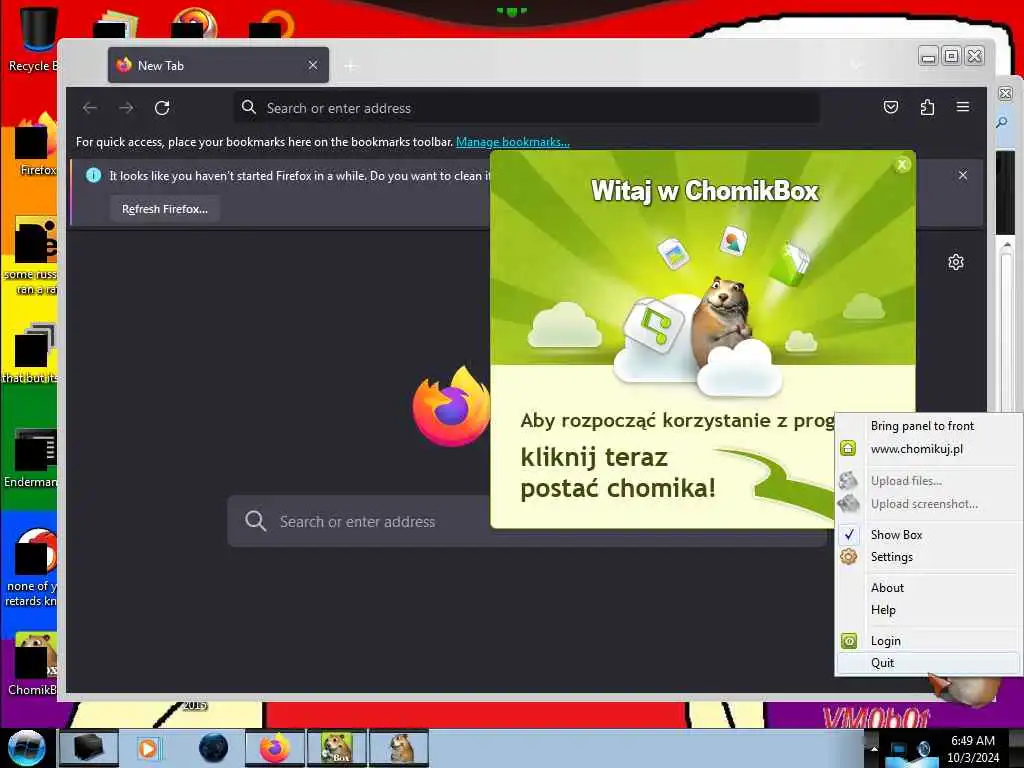Click the Firefox taskbar button
This screenshot has height=768, width=1024.
click(275, 748)
